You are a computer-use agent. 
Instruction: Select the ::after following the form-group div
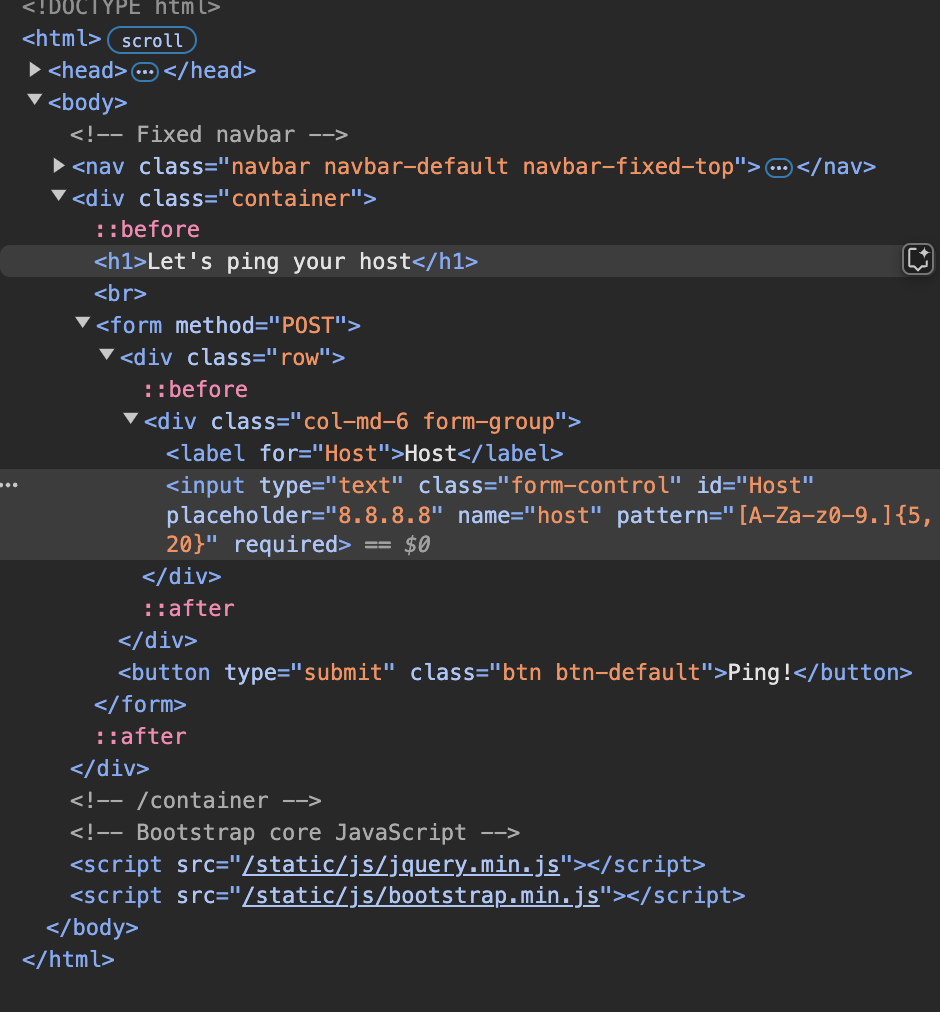tap(189, 609)
